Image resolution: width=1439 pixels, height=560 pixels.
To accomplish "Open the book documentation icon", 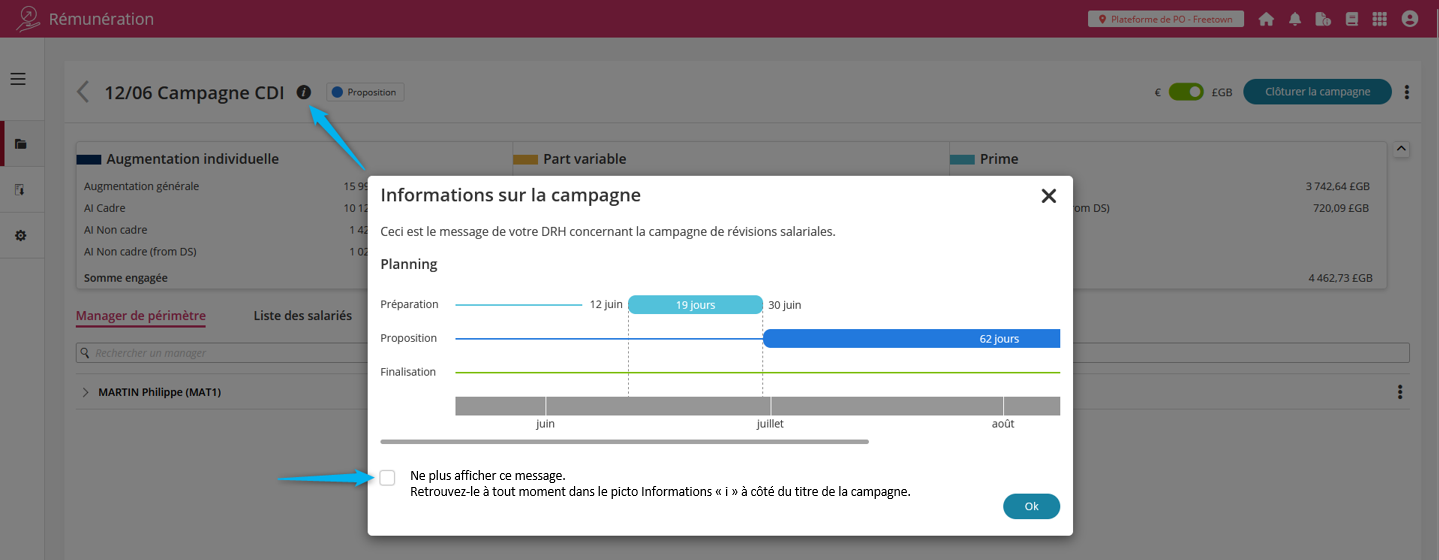I will click(1352, 19).
